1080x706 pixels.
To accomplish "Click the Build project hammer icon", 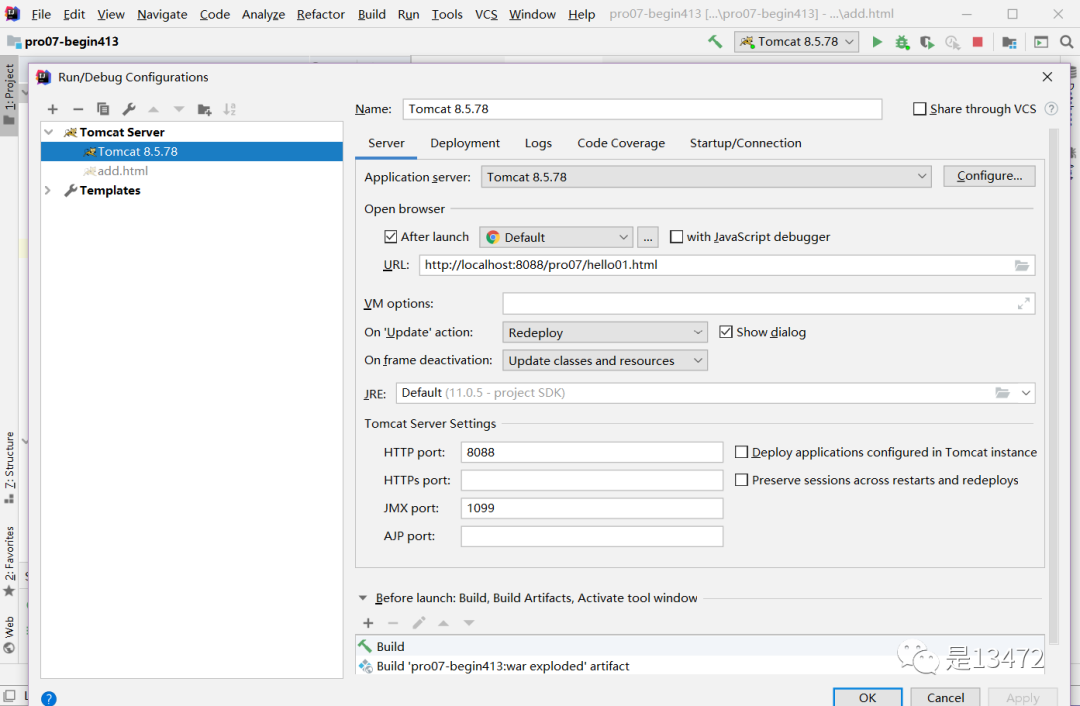I will coord(715,42).
